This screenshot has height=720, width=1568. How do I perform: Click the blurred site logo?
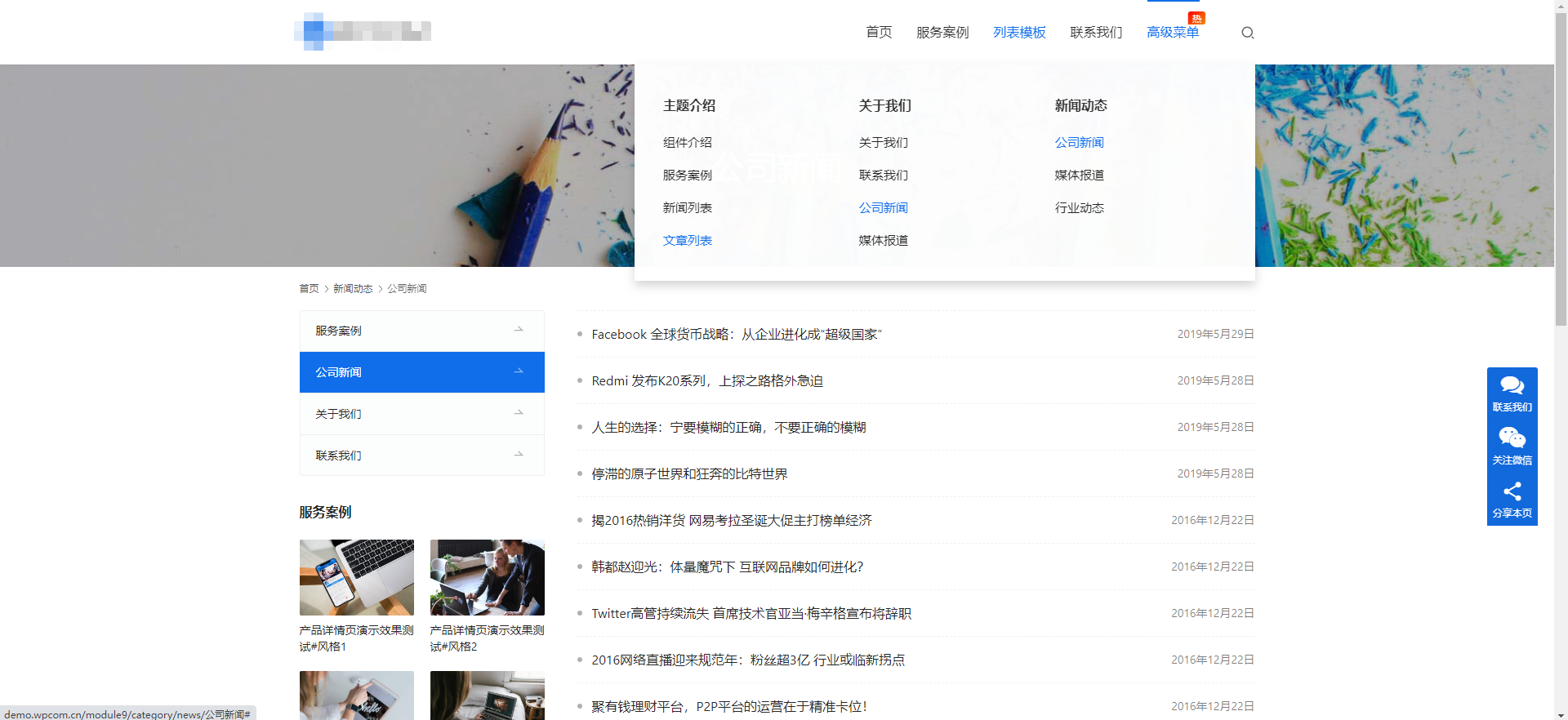pyautogui.click(x=363, y=32)
